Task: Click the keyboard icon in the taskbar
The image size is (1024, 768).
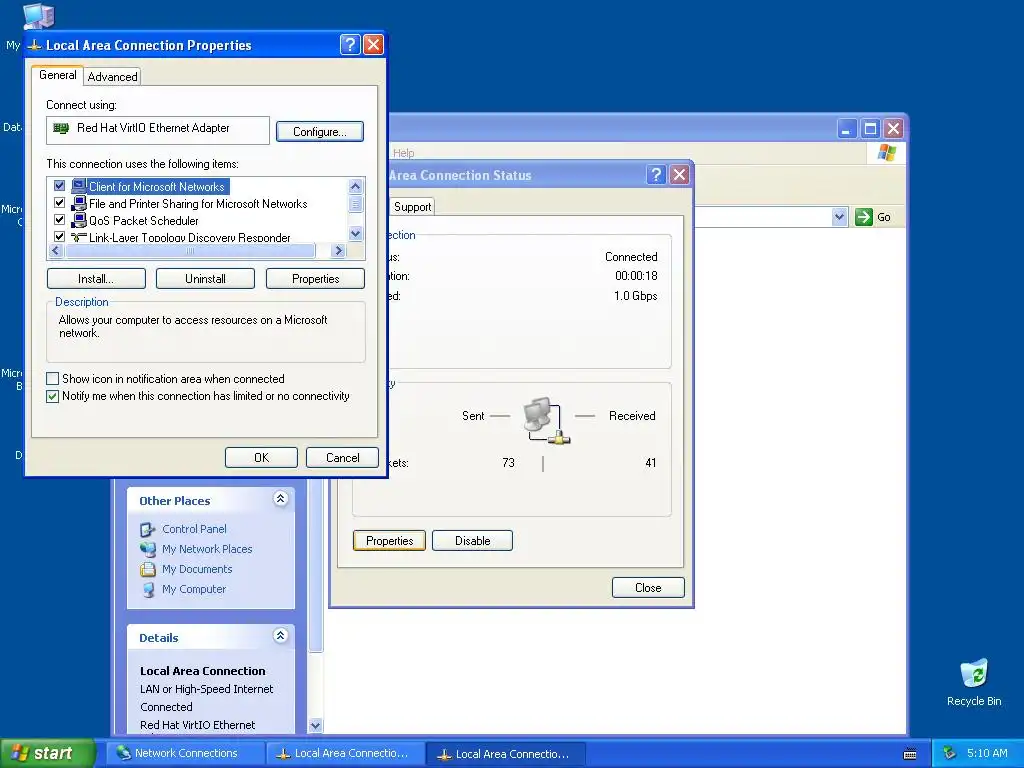Action: tap(910, 754)
